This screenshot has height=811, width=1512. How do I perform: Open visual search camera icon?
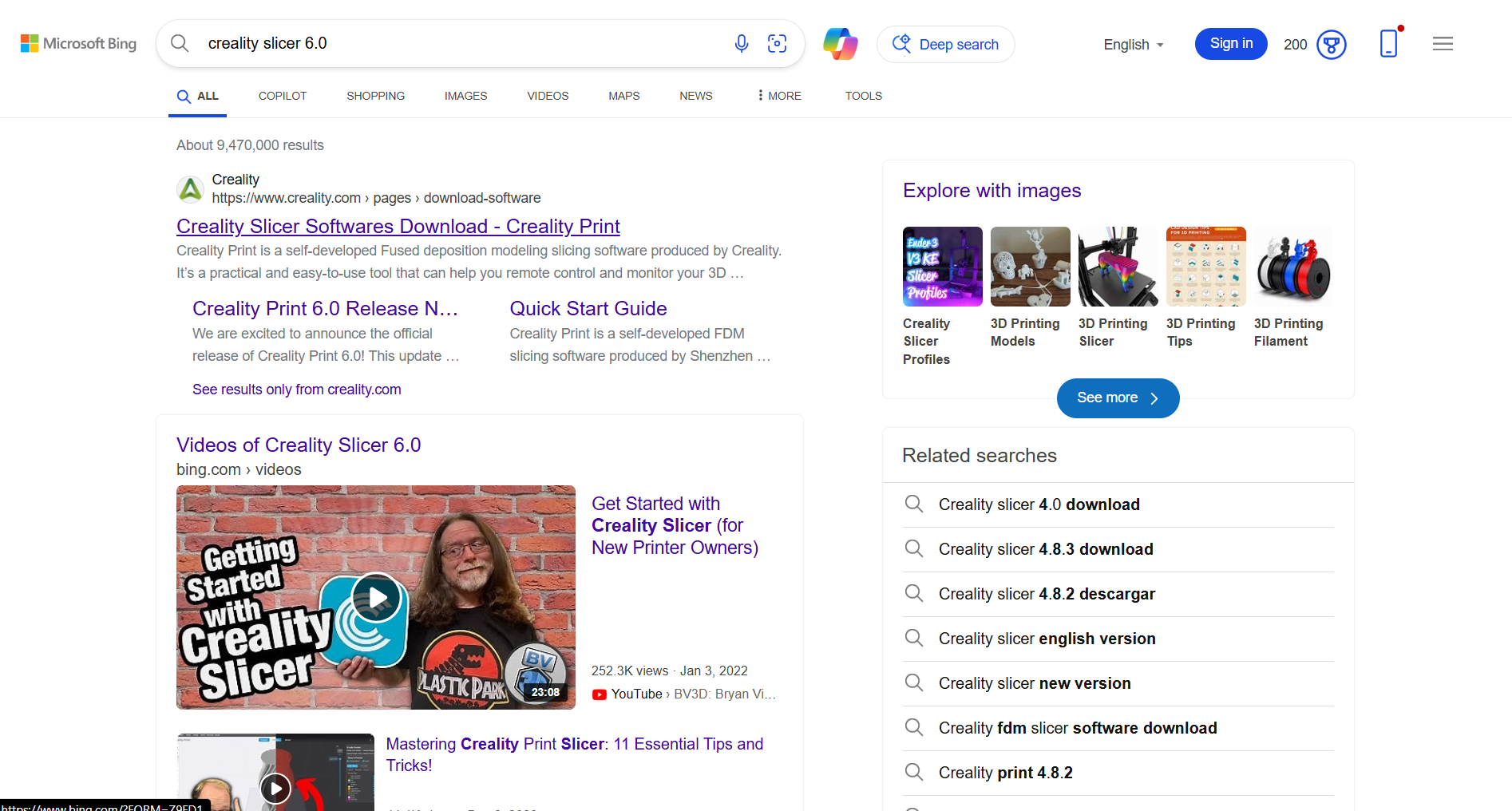777,43
